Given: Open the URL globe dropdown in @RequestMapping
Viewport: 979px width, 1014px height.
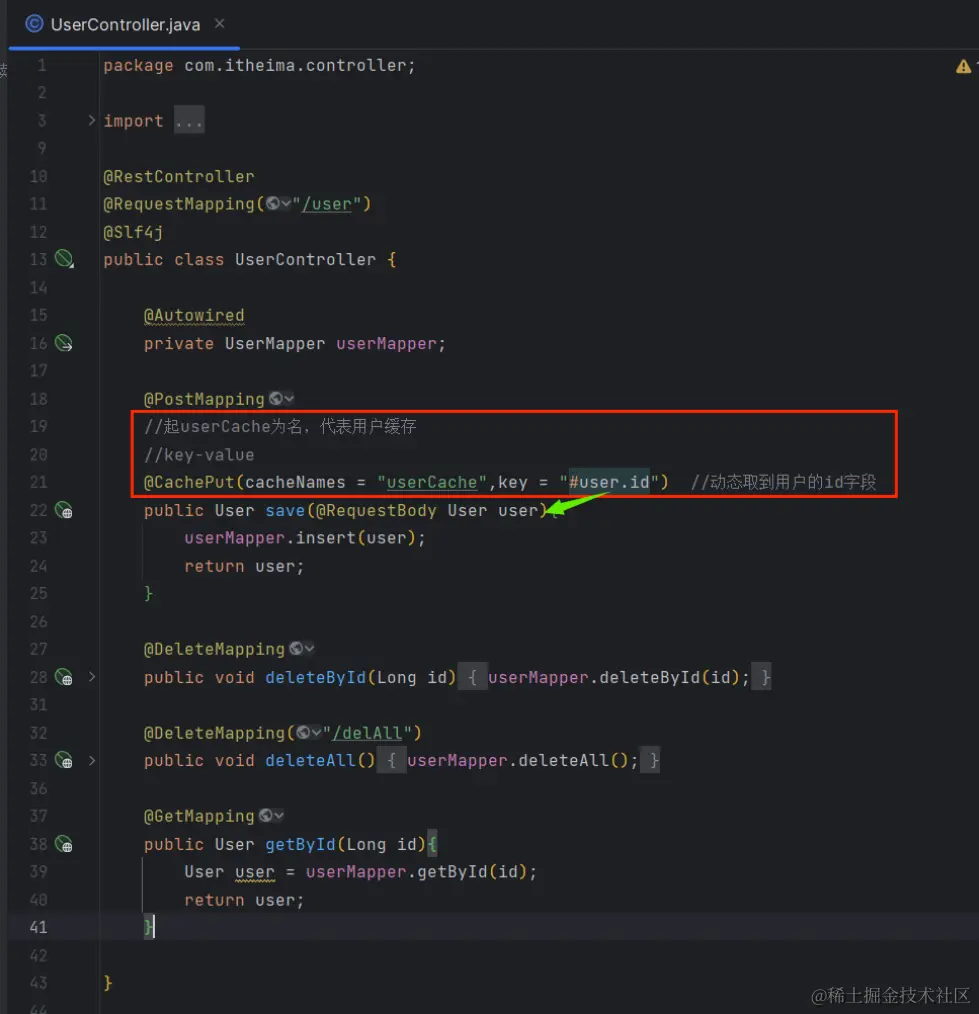Looking at the screenshot, I should (x=279, y=204).
